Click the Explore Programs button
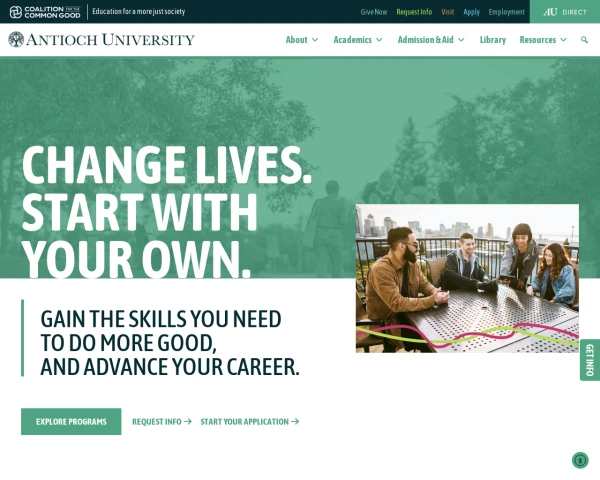Image resolution: width=600 pixels, height=480 pixels. pyautogui.click(x=71, y=421)
